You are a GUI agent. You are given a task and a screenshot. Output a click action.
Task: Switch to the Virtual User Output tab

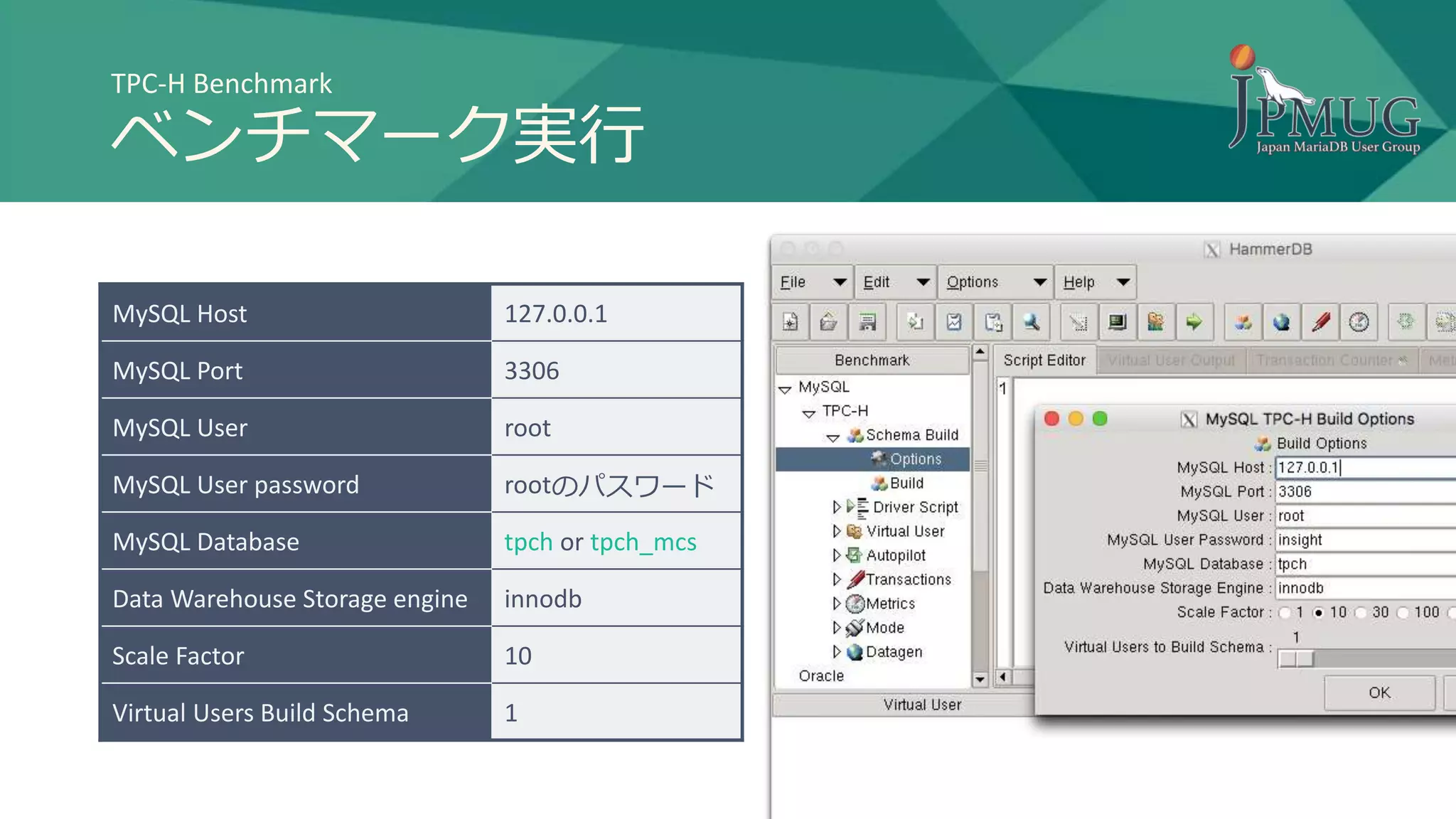pyautogui.click(x=1171, y=360)
